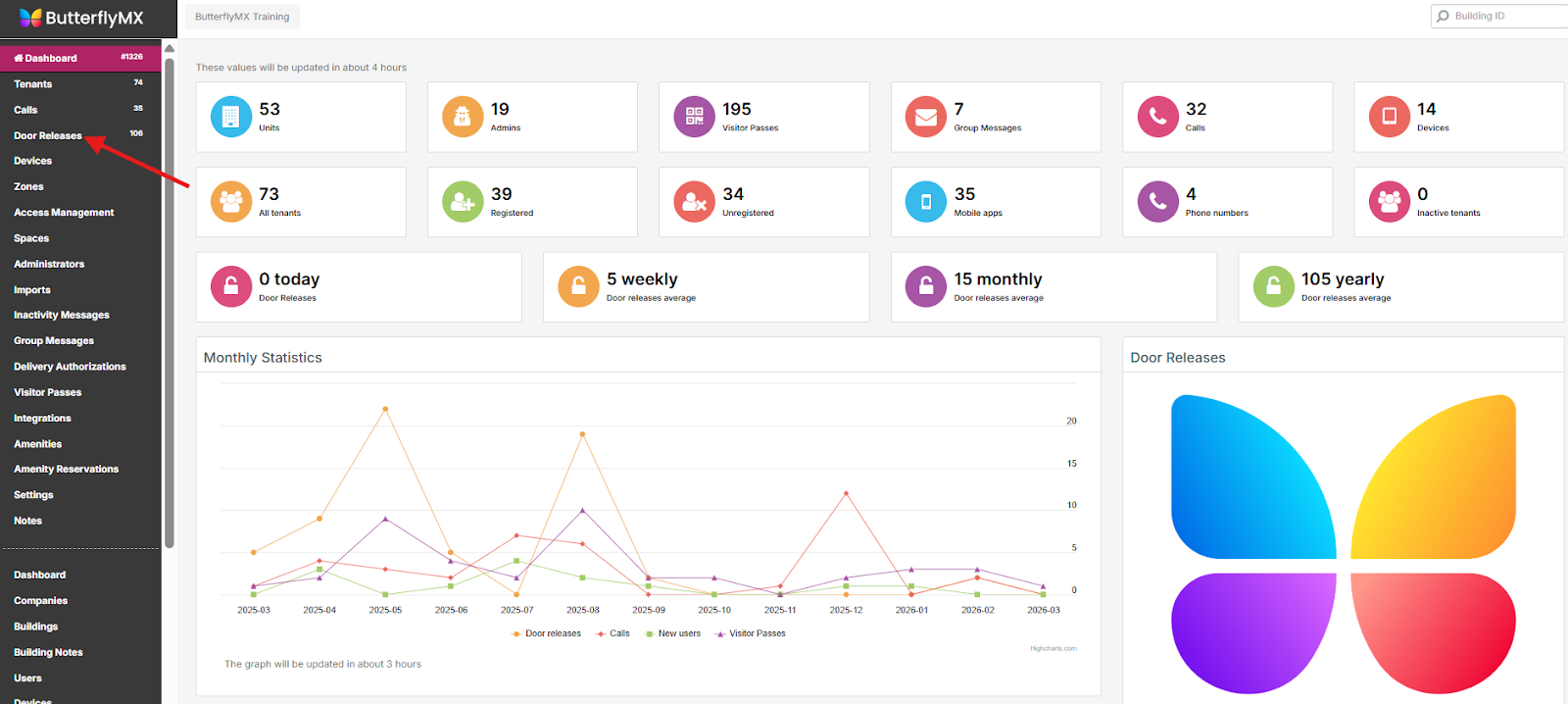Screen dimensions: 1568x704
Task: Click the blue Units building icon
Action: coord(230,117)
